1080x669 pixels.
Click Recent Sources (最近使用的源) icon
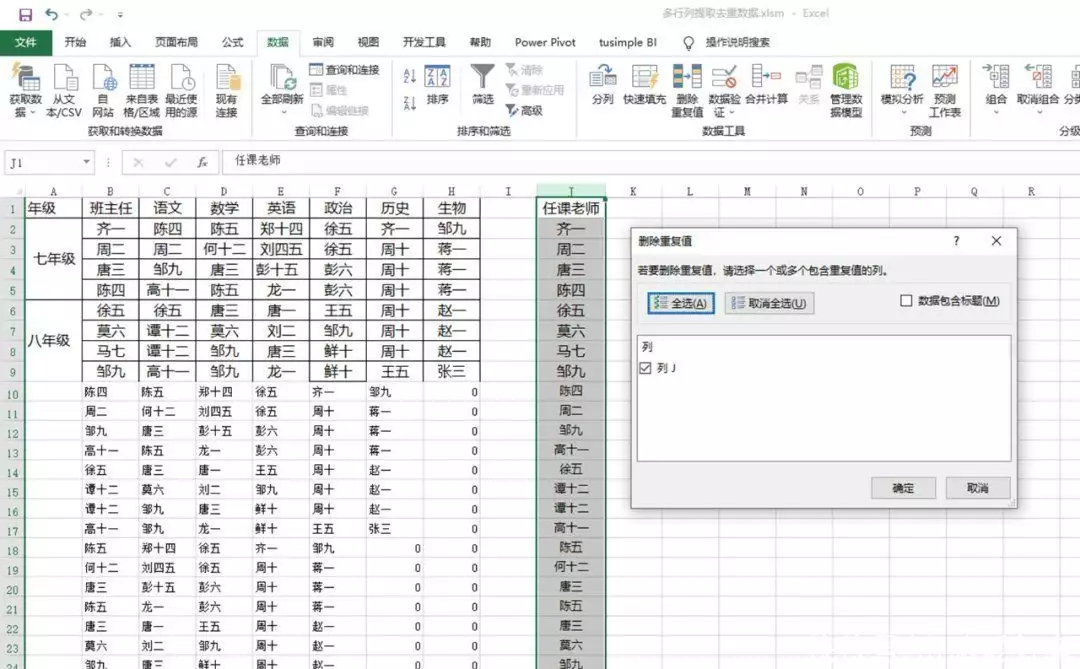181,78
